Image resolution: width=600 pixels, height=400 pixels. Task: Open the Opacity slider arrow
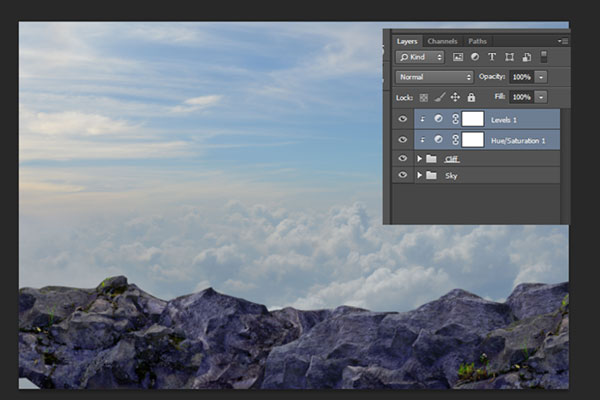point(541,77)
